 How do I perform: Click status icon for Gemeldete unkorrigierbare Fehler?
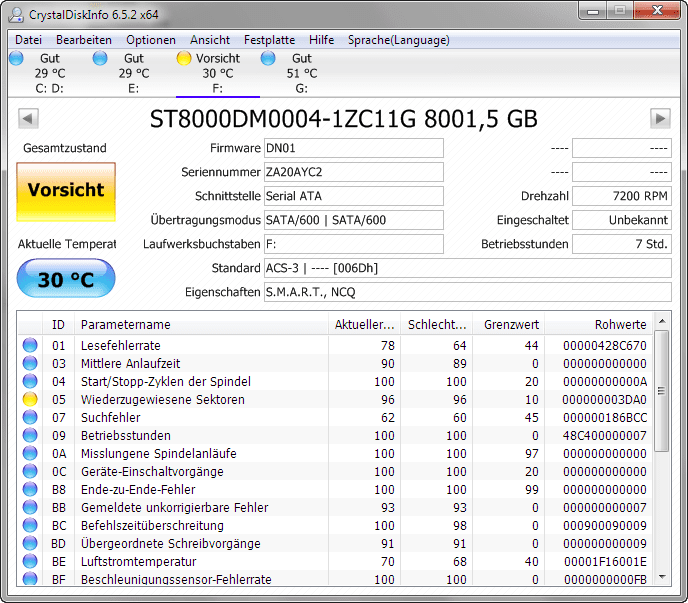click(x=30, y=507)
